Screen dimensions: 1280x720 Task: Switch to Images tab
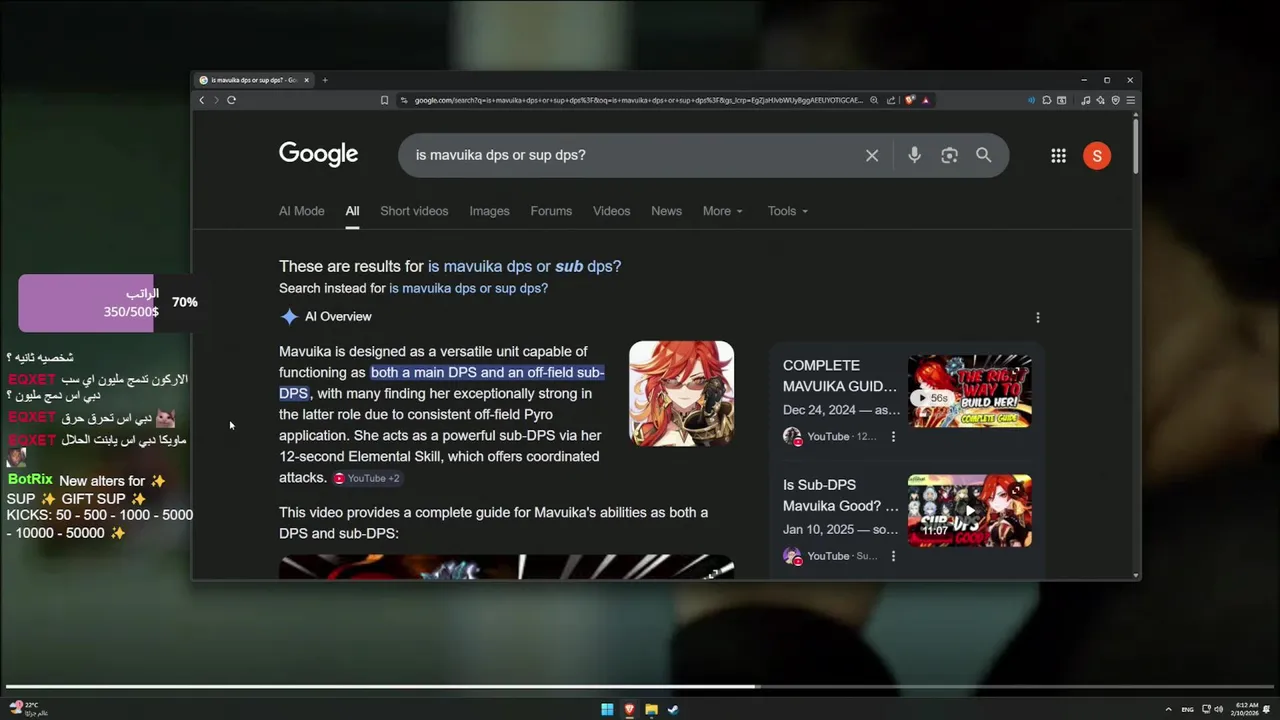click(489, 211)
